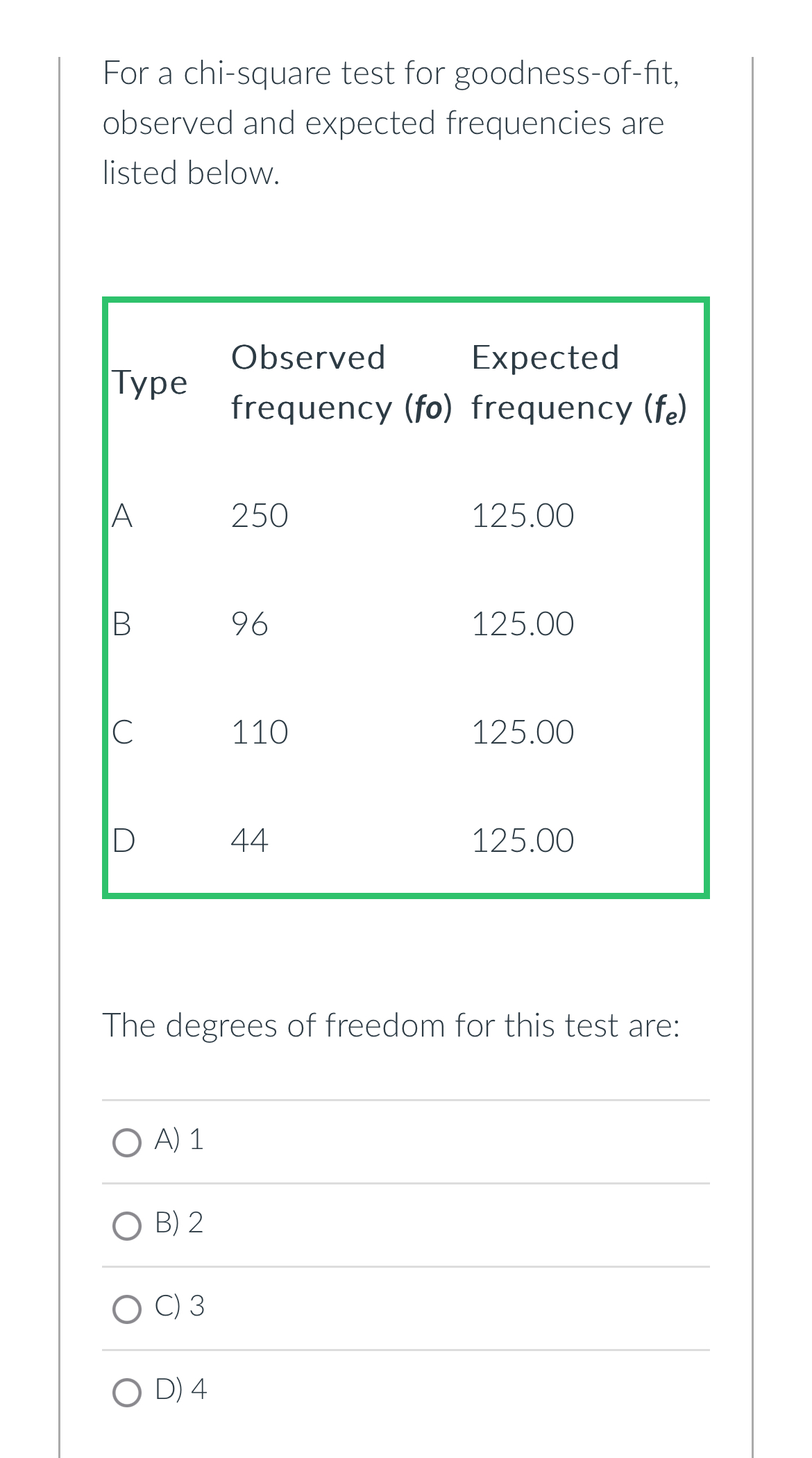Click the observed frequency value 250

[x=258, y=515]
